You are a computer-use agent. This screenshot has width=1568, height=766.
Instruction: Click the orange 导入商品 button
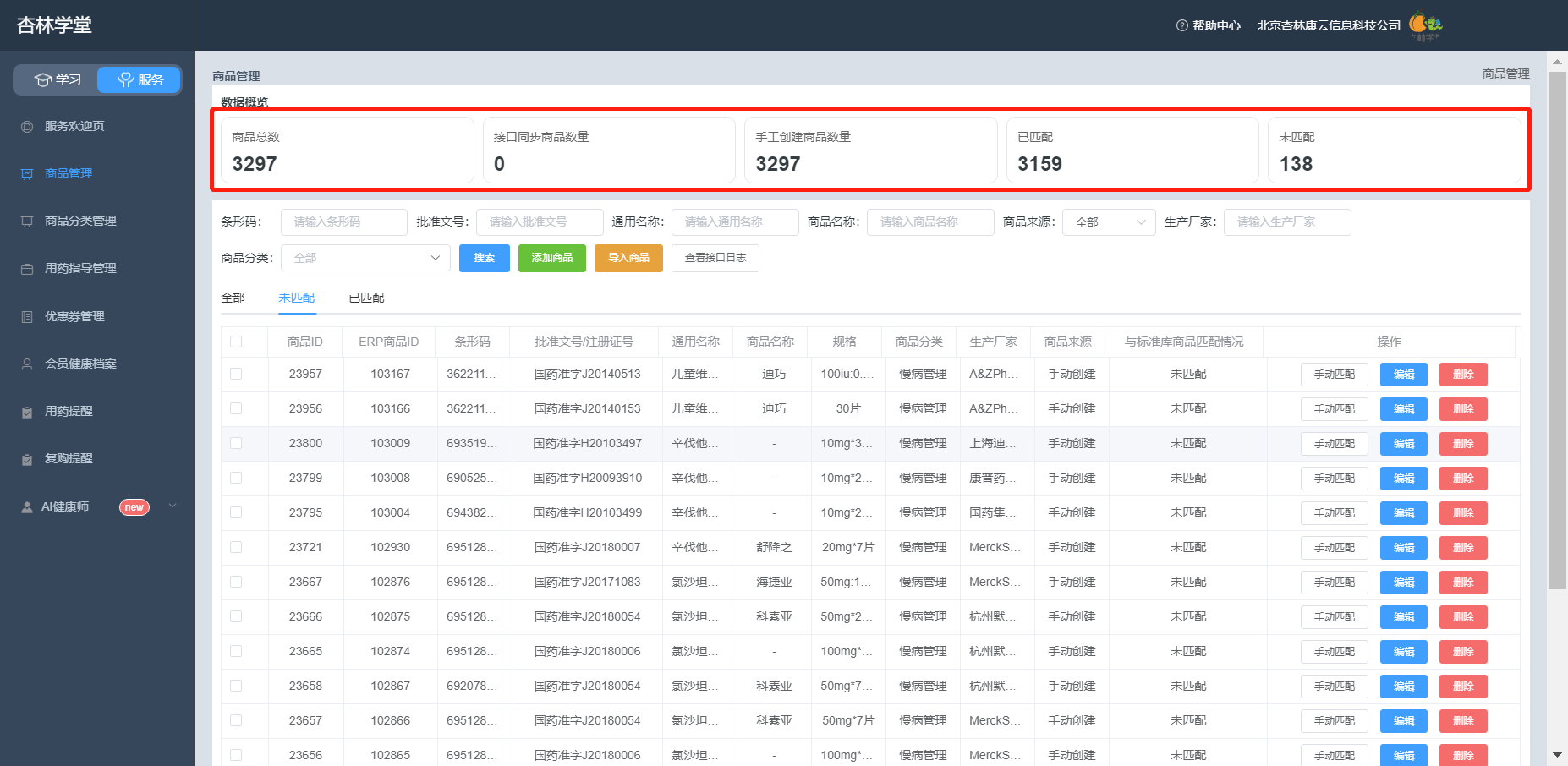coord(628,258)
